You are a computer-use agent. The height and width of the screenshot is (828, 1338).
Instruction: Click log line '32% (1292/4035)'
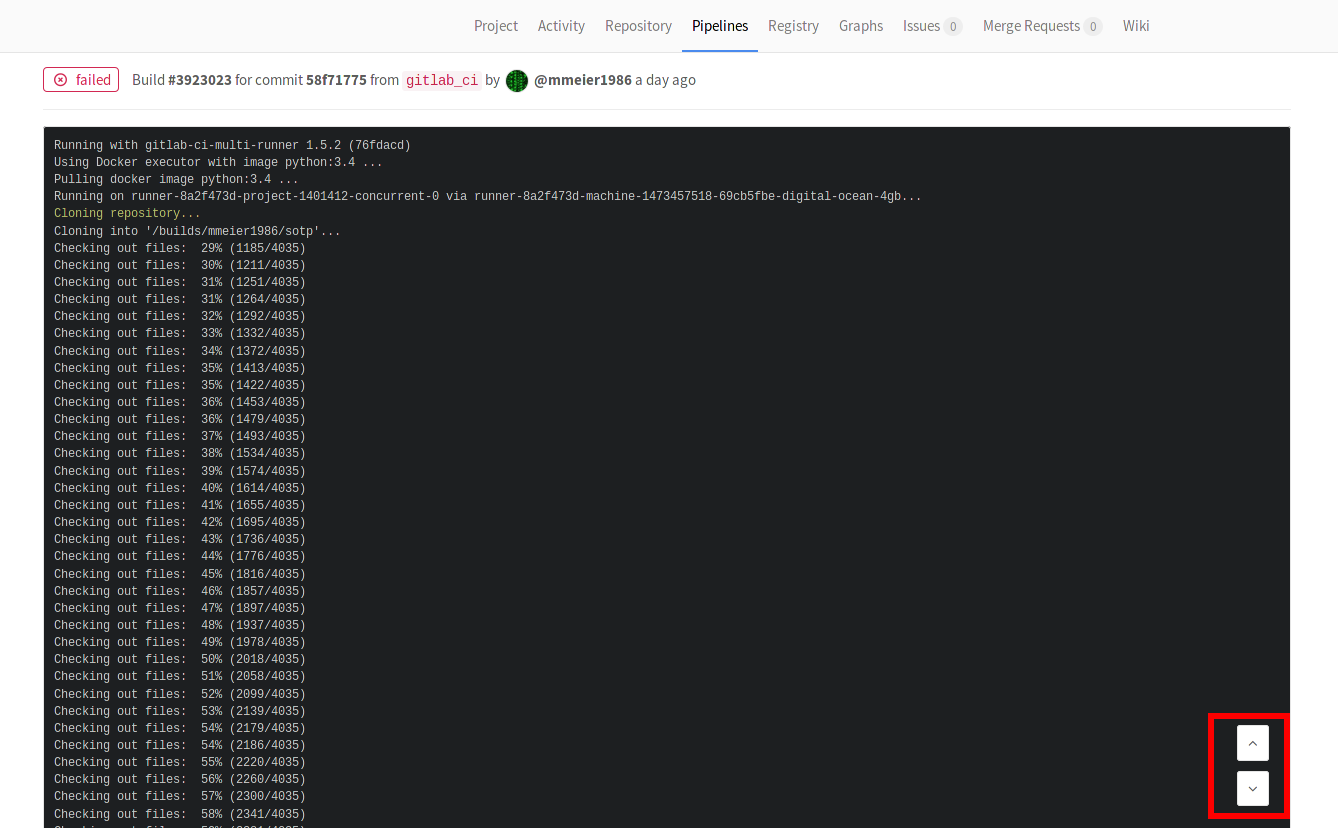coord(180,316)
